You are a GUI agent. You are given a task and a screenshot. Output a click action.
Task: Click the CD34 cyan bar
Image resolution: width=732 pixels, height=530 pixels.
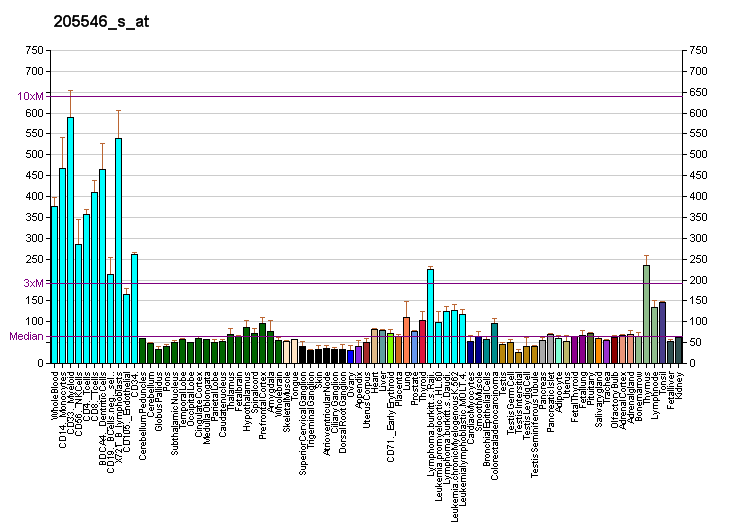coord(134,309)
